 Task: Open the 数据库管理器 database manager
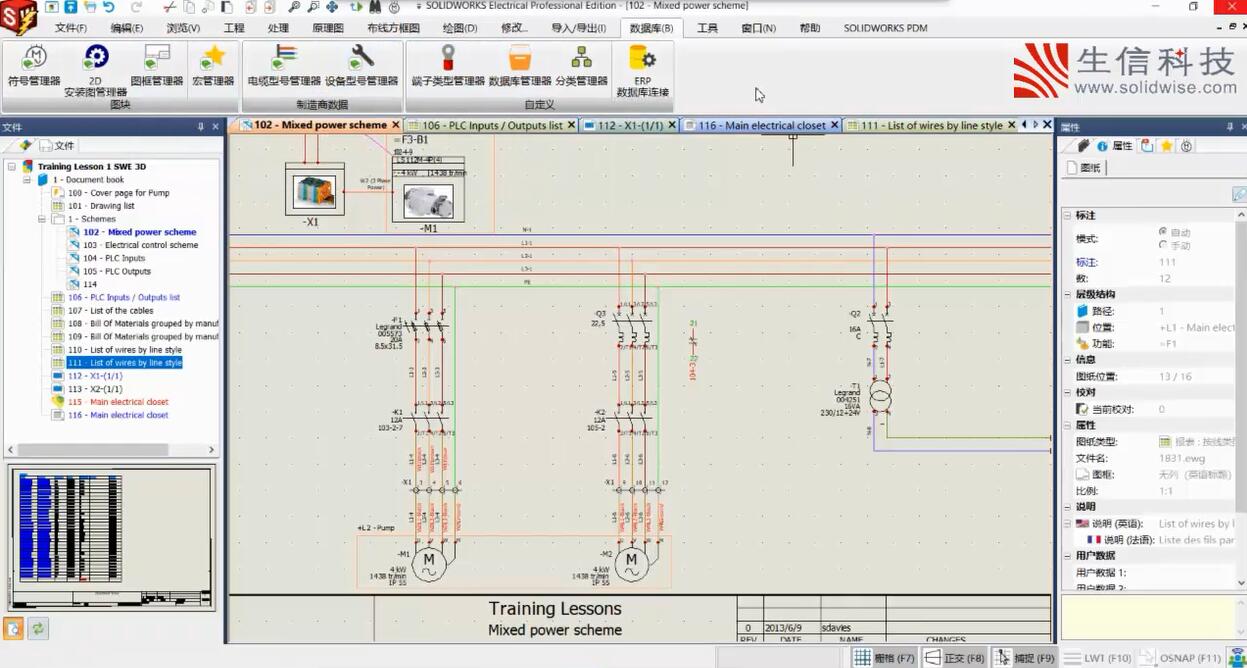(520, 66)
